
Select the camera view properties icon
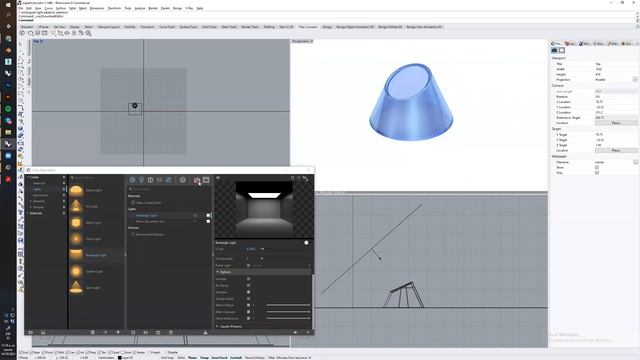click(554, 50)
